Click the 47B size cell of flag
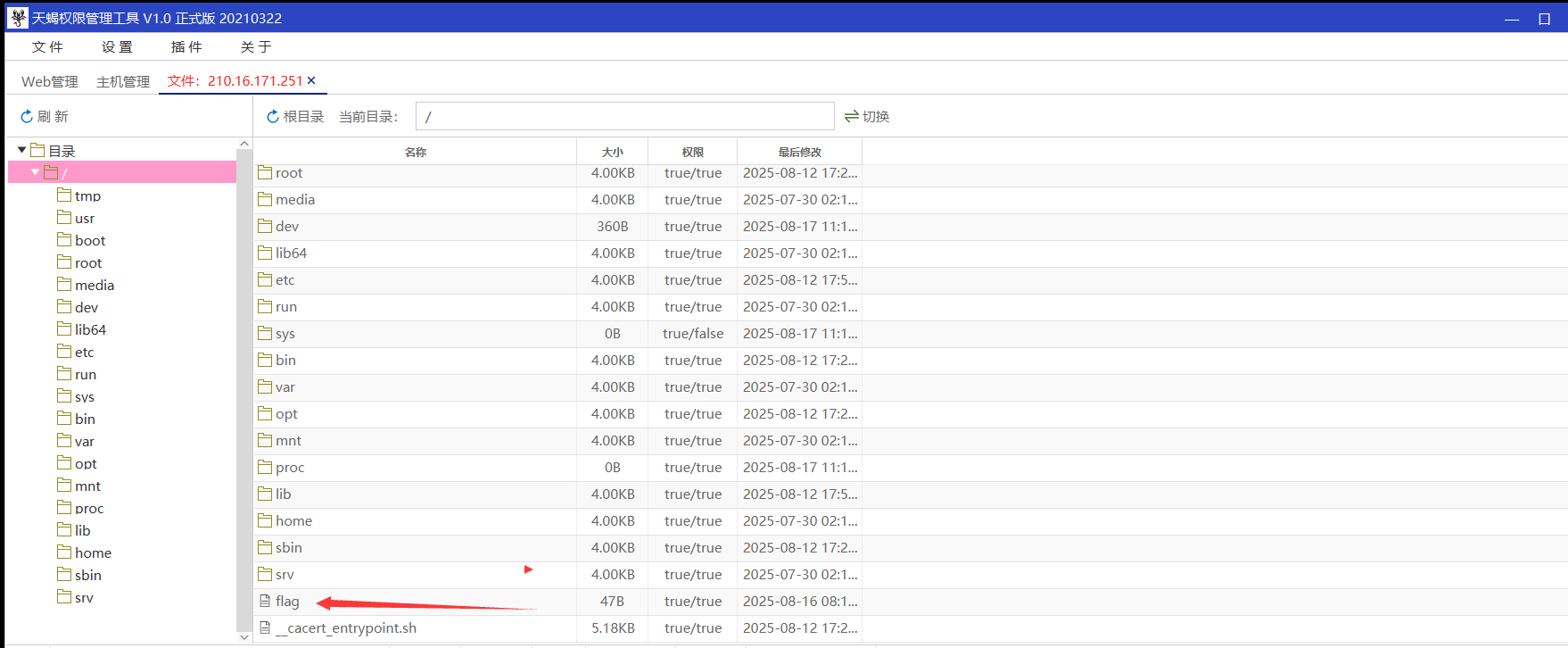This screenshot has height=648, width=1568. [613, 601]
